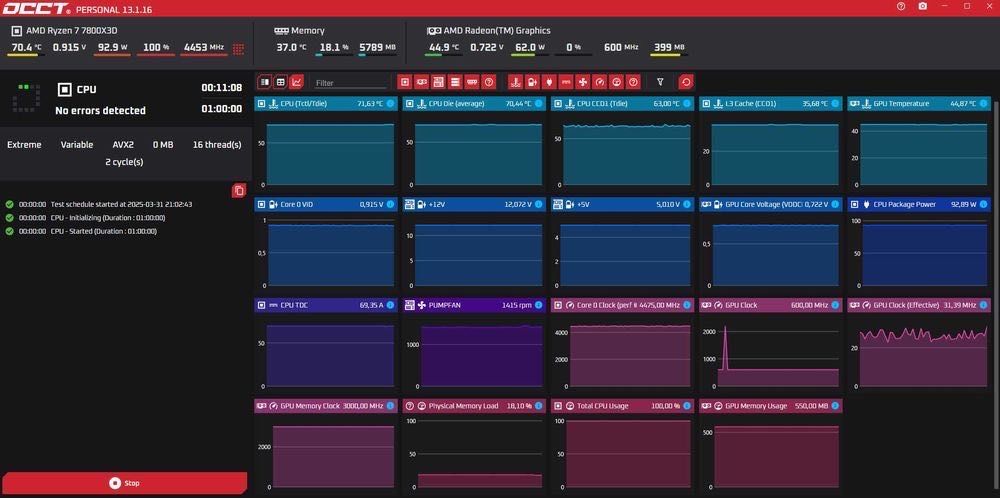Click the AMD Ryzen 7 7800X3D label
Image resolution: width=1000 pixels, height=498 pixels.
[71, 31]
